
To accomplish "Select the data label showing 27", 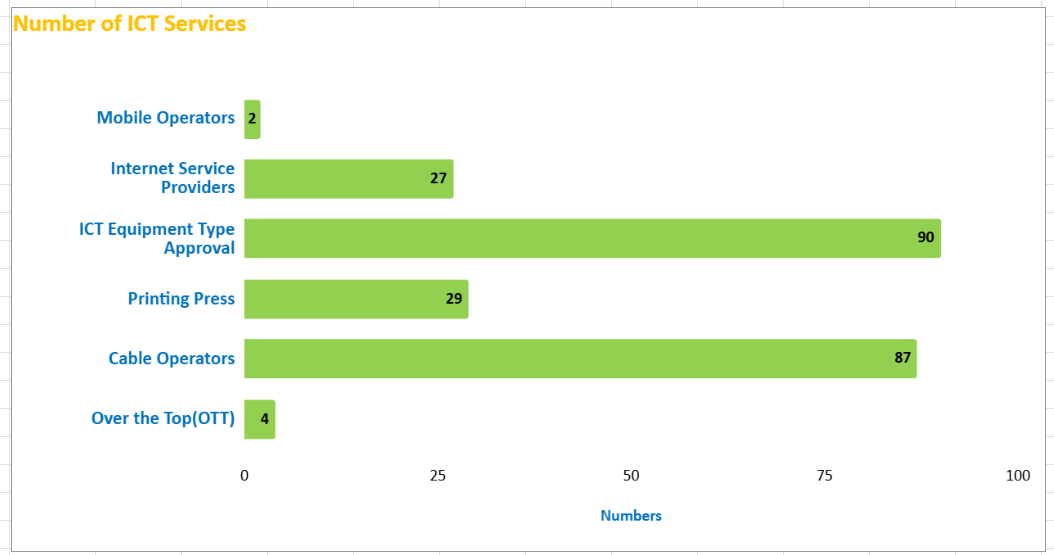I will [x=438, y=178].
